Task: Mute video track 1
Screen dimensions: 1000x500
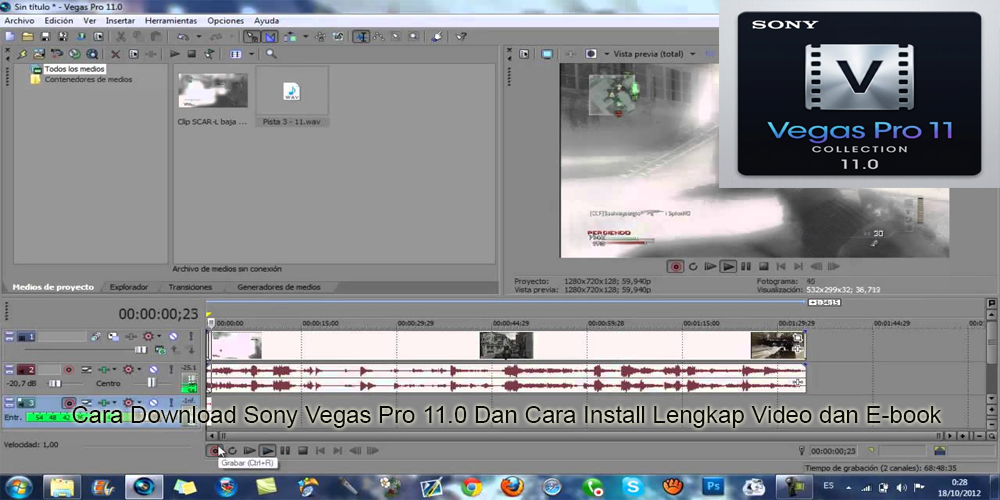Action: click(173, 336)
